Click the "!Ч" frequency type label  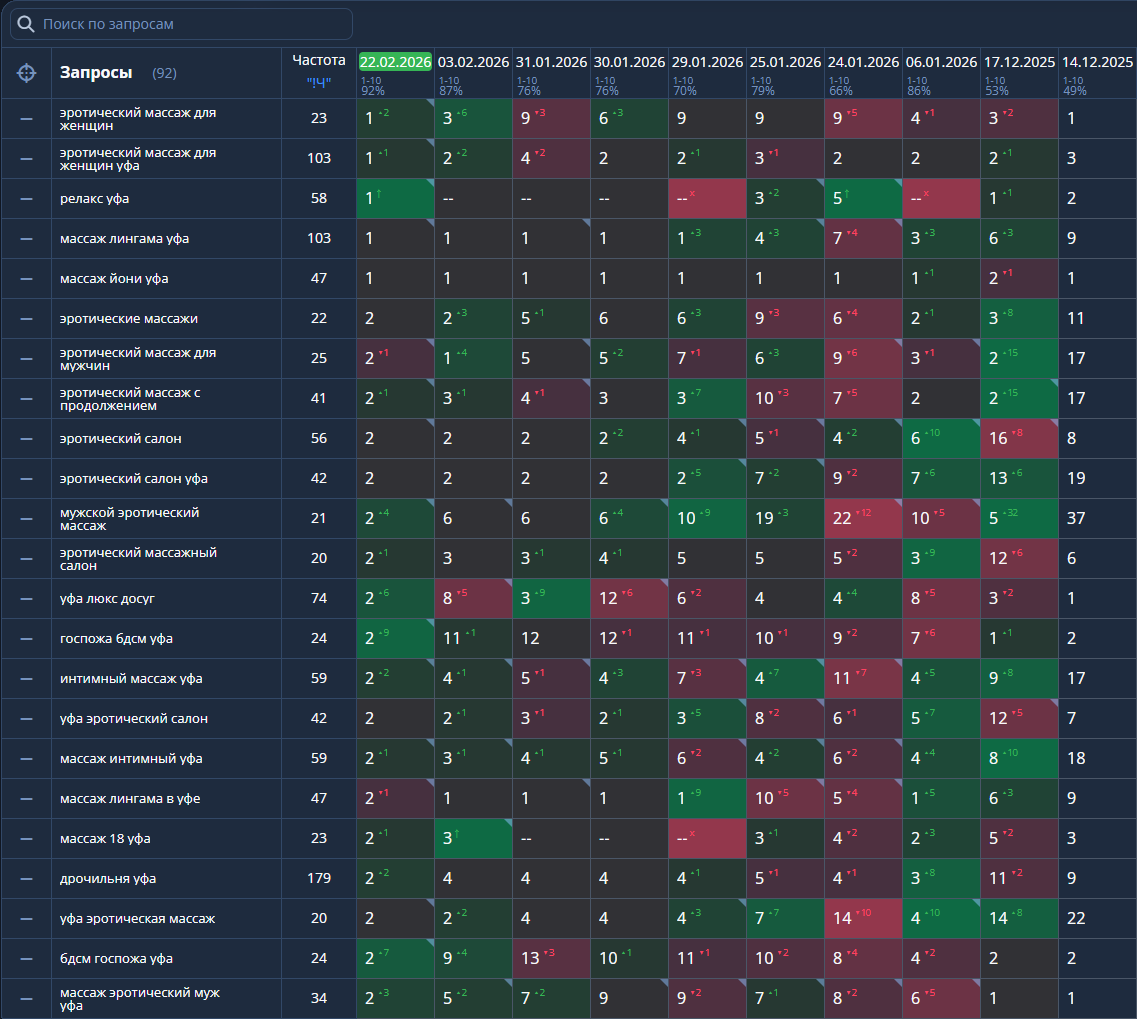pos(319,83)
